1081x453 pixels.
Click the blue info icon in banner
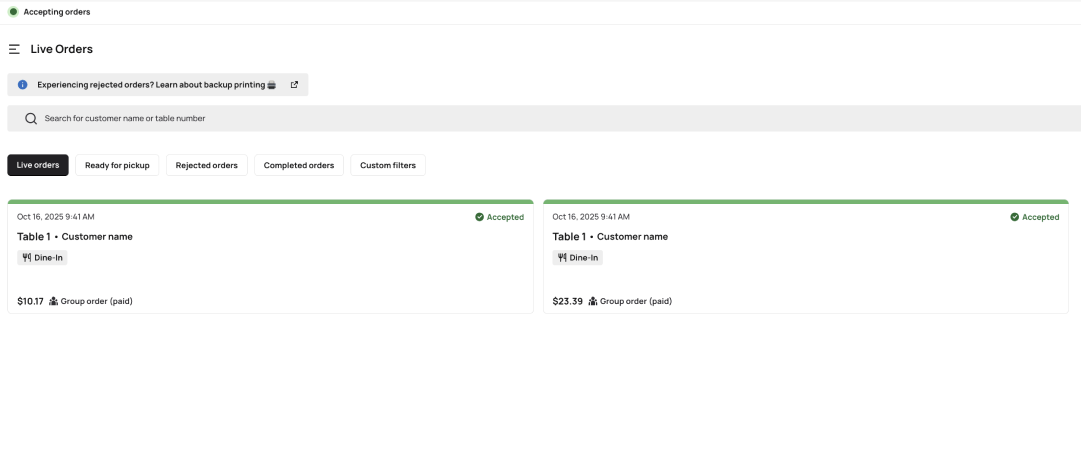(x=23, y=85)
